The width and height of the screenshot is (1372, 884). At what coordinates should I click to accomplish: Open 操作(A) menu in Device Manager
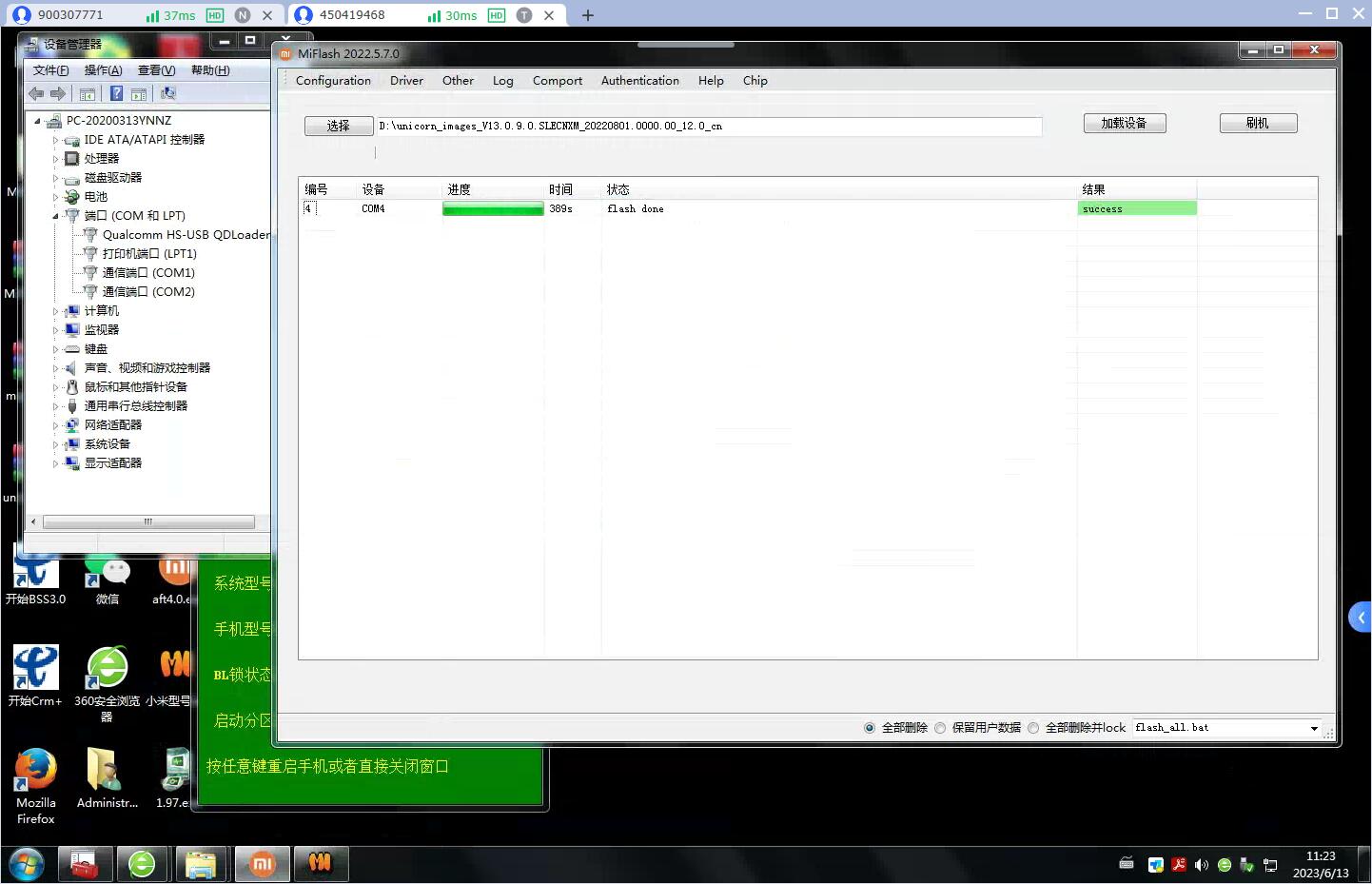click(x=103, y=70)
